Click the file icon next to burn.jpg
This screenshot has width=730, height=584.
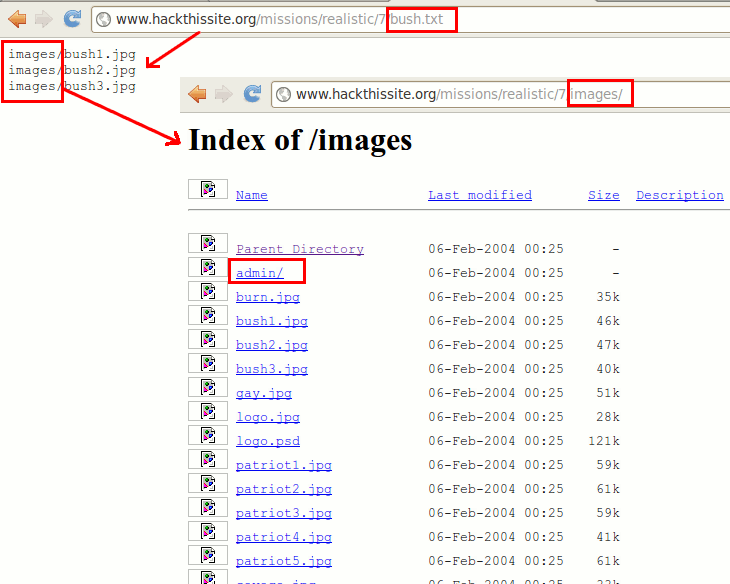[208, 292]
